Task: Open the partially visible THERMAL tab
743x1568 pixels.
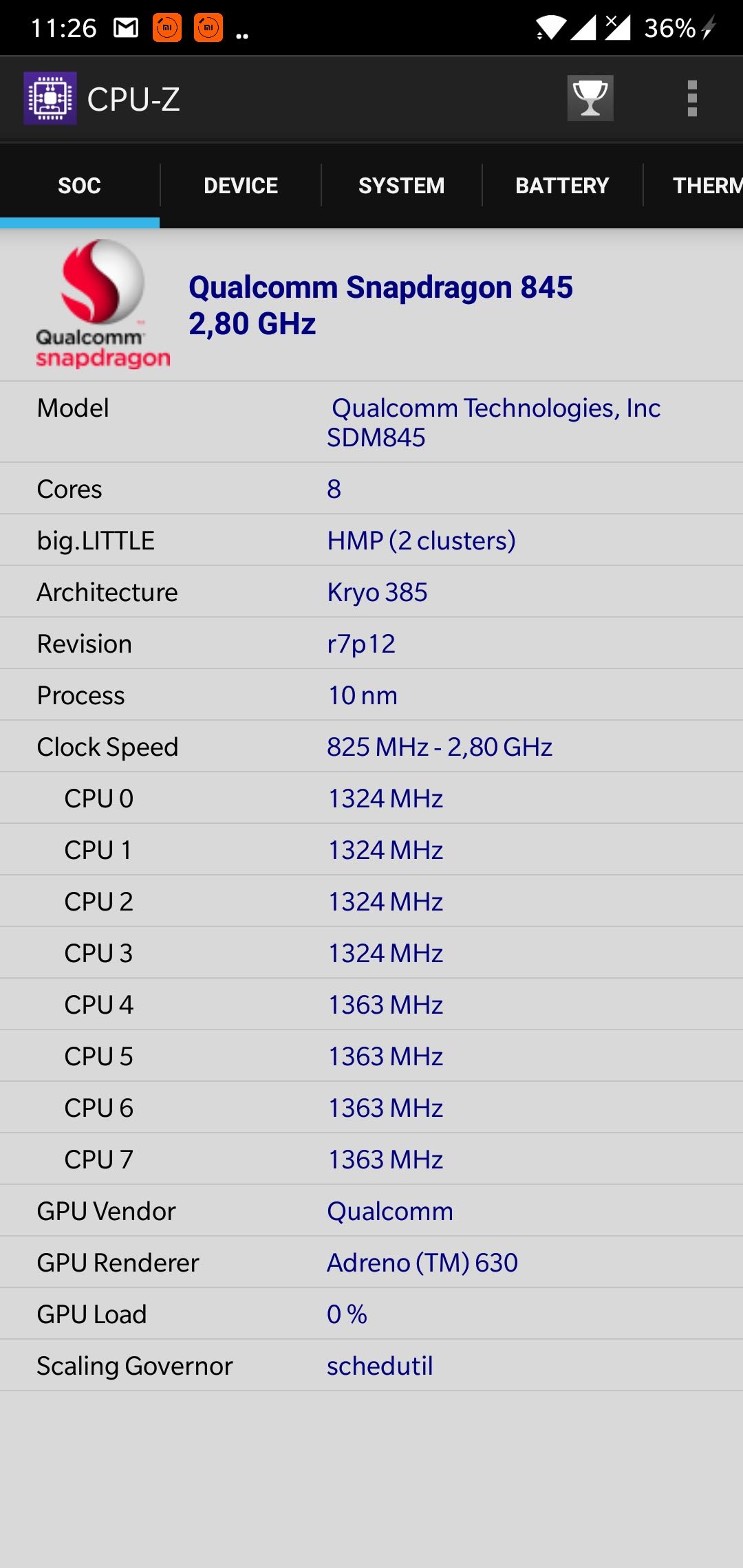Action: click(x=706, y=186)
